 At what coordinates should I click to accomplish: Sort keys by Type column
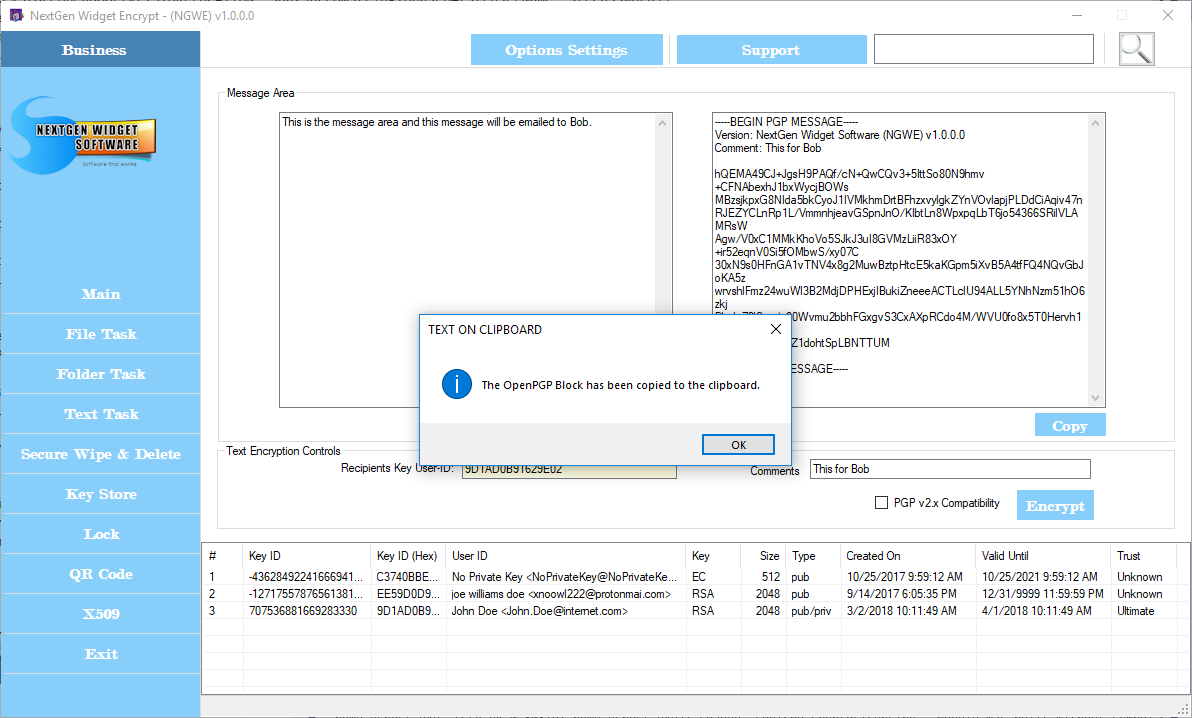pos(813,556)
